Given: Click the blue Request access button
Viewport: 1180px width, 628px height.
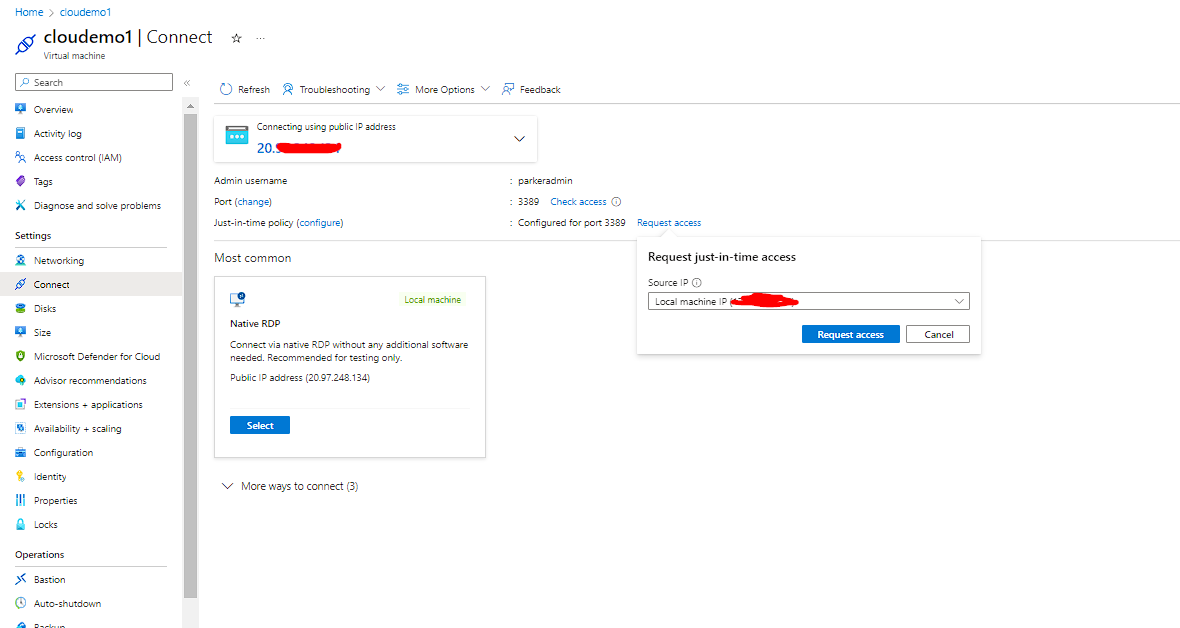Looking at the screenshot, I should coord(850,334).
